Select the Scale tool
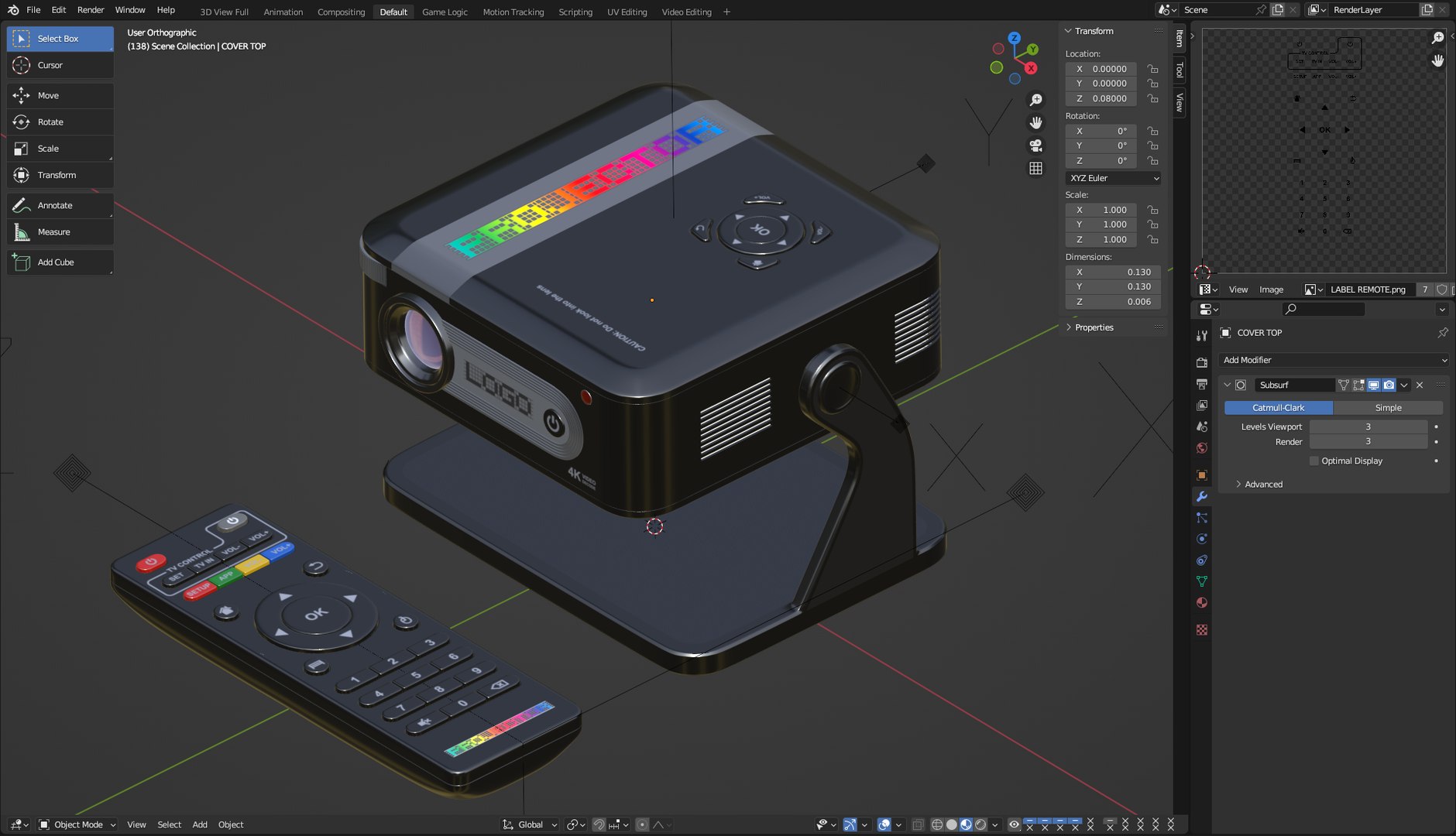The width and height of the screenshot is (1456, 836). point(60,148)
